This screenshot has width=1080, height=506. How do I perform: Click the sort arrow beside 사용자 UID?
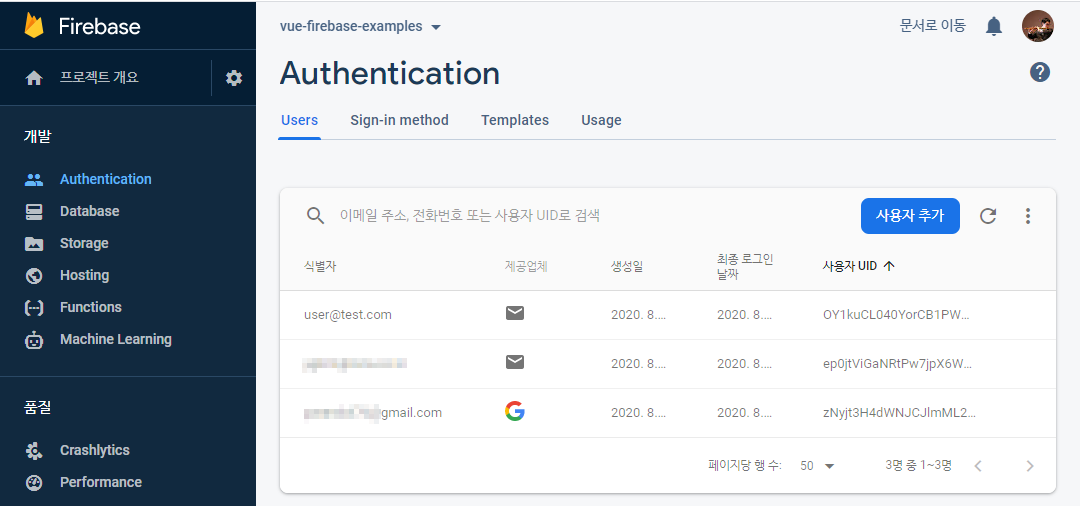889,266
